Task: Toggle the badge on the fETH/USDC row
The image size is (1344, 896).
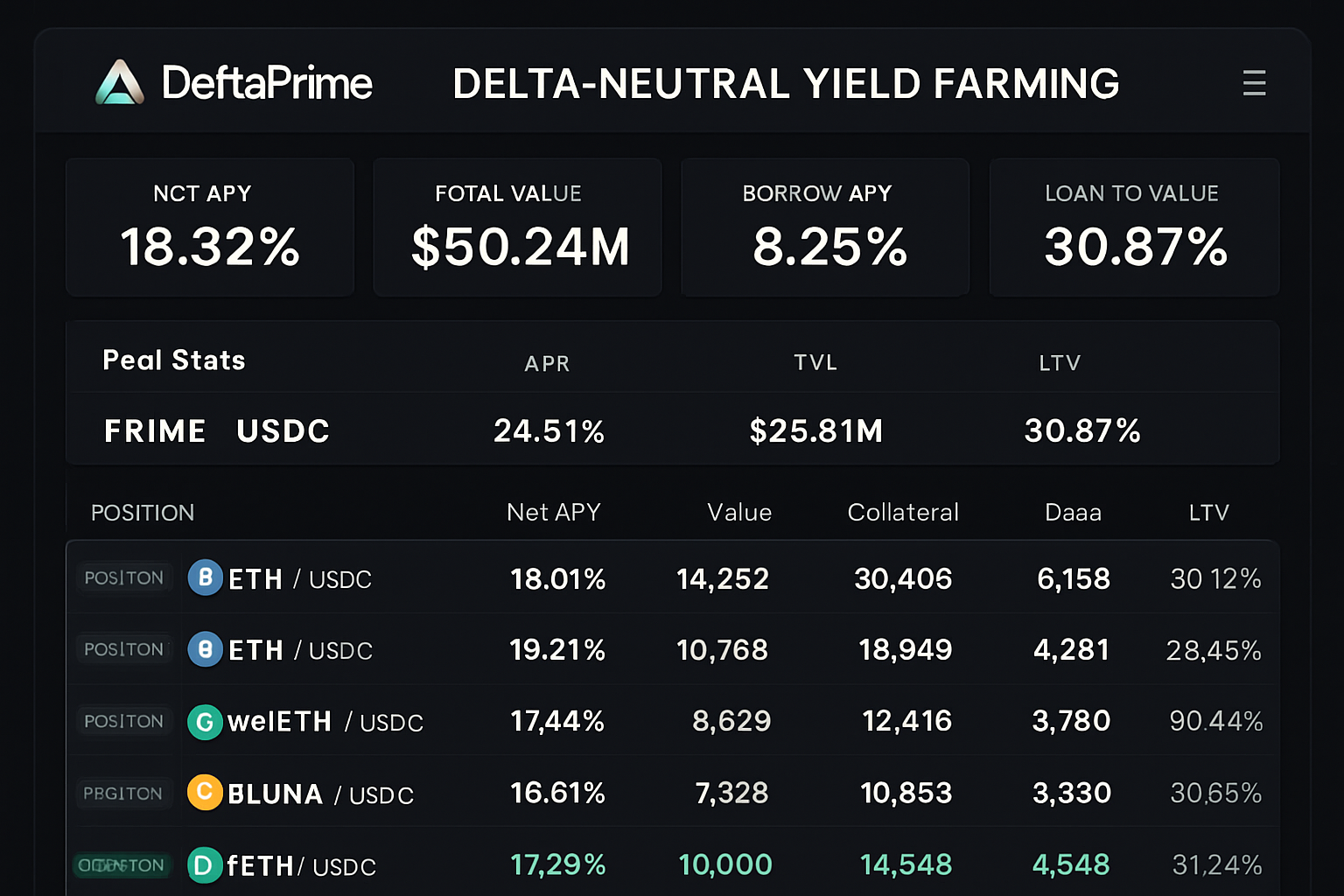Action: coord(124,865)
